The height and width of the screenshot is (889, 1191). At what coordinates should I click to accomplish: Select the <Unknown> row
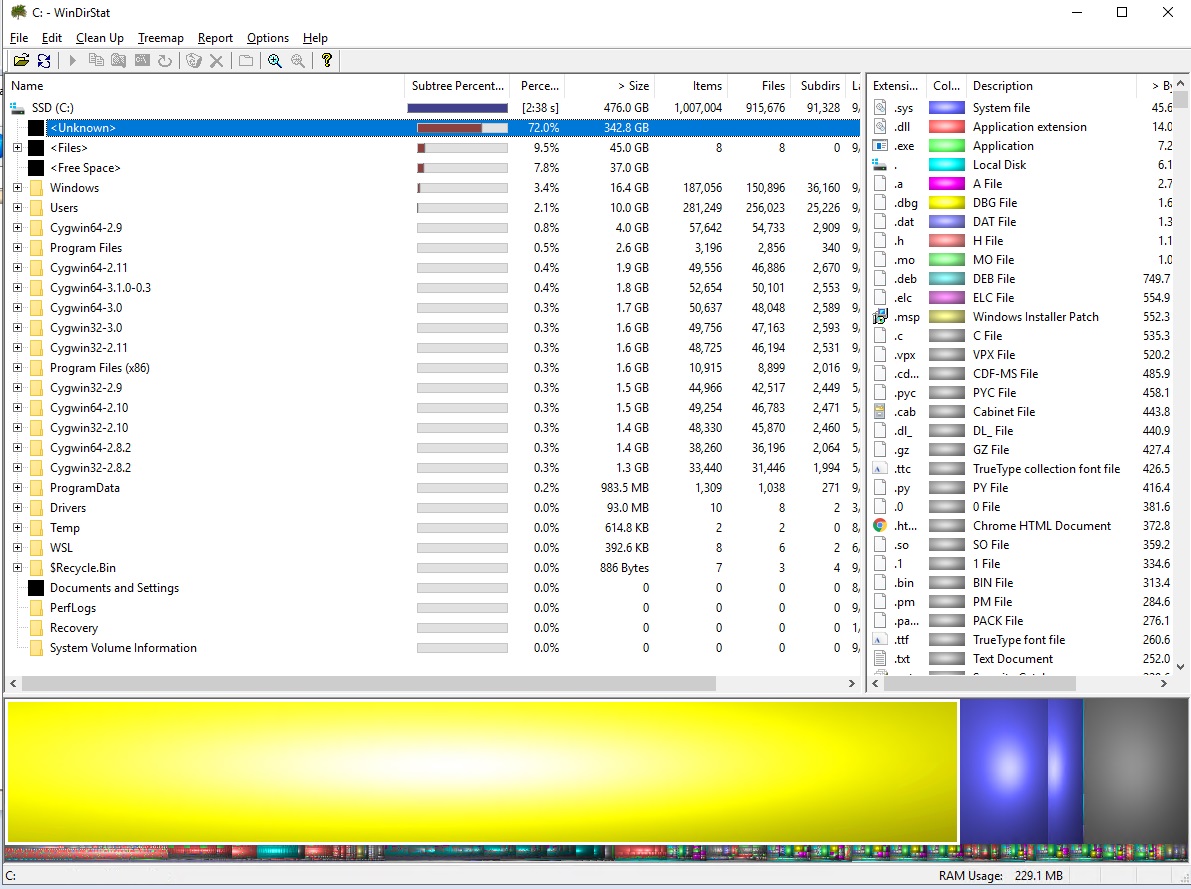click(x=433, y=128)
